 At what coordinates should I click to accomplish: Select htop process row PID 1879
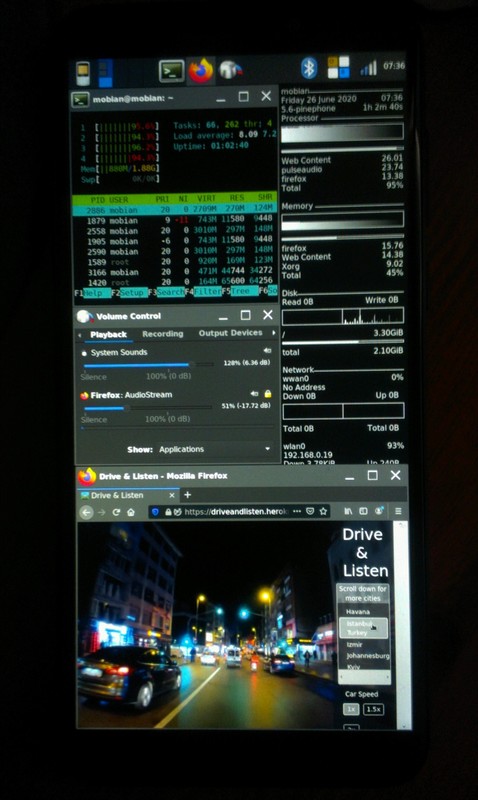[174, 220]
